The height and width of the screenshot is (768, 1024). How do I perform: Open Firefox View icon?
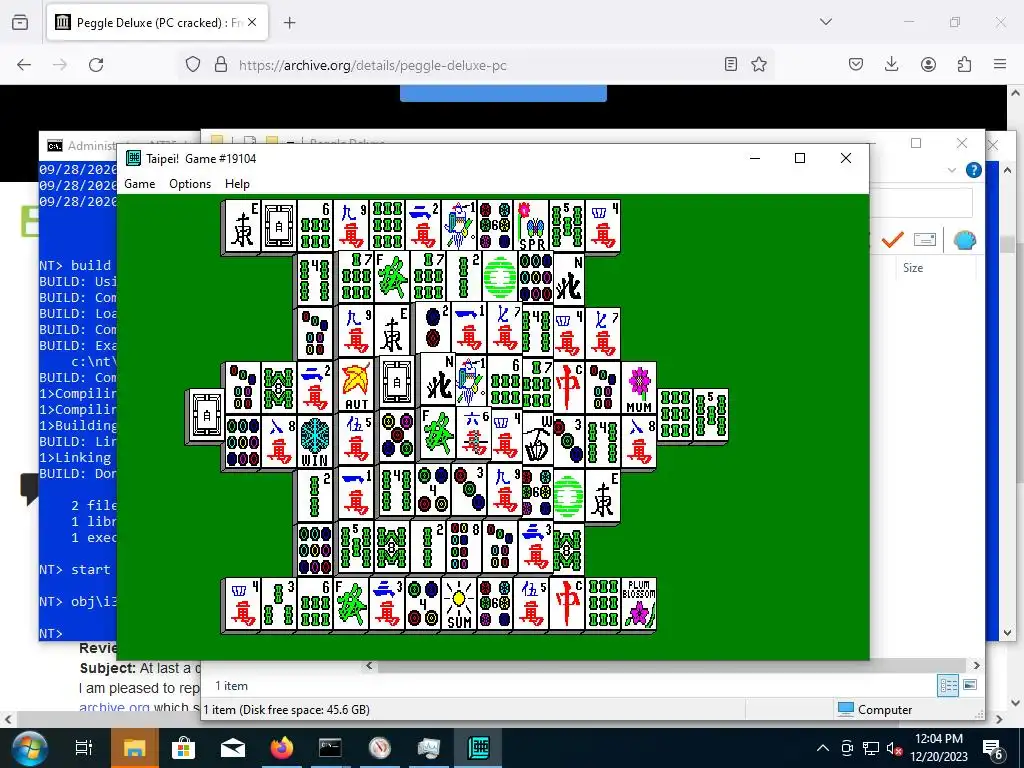(x=20, y=22)
